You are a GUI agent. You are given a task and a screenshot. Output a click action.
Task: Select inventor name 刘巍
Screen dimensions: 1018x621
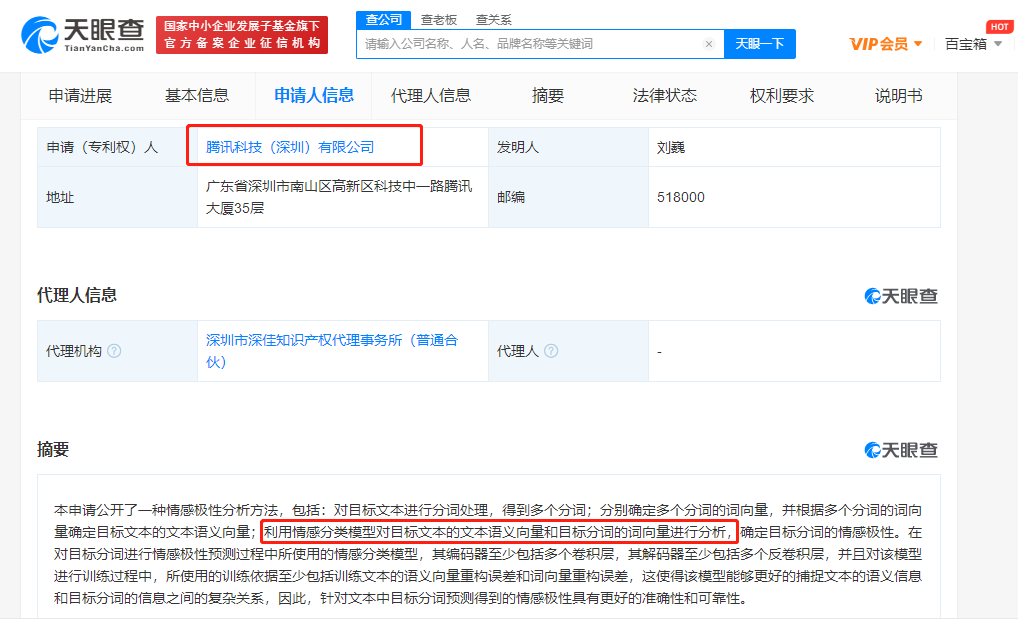click(671, 147)
